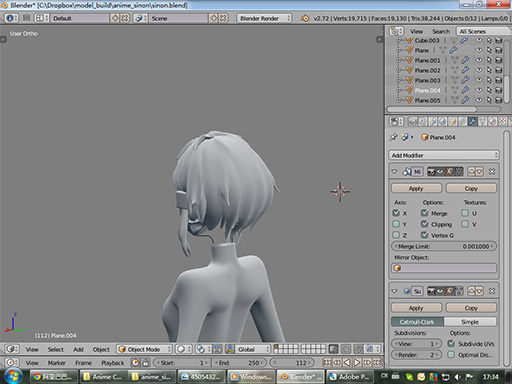Toggle the Subdivide UVs checkbox
This screenshot has width=512, height=384.
(451, 343)
